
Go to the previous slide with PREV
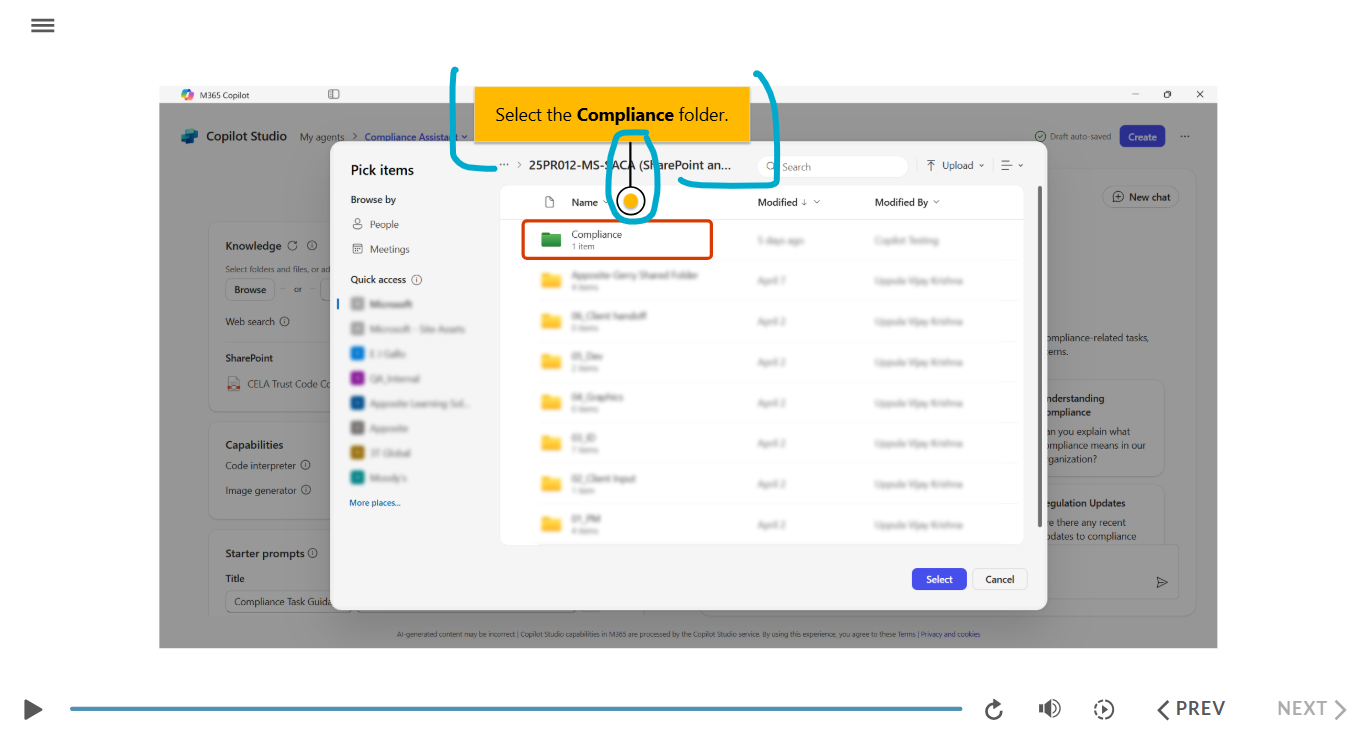[x=1191, y=709]
